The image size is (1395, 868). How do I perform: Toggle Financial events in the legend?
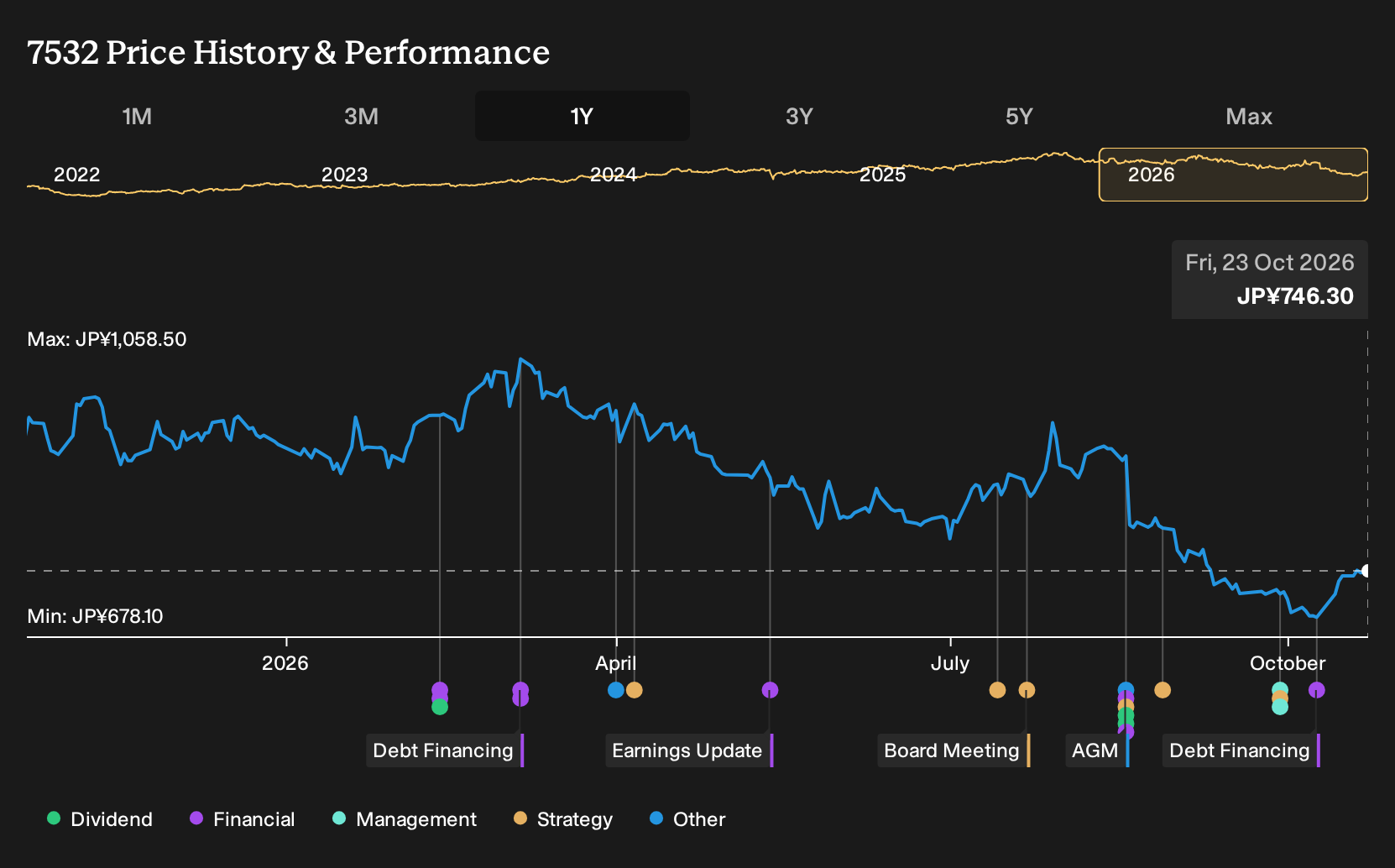tap(243, 819)
